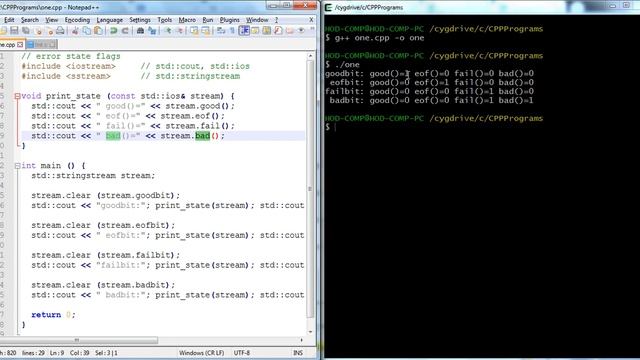Open the ? help menu
The width and height of the screenshot is (640, 360).
[x=276, y=20]
